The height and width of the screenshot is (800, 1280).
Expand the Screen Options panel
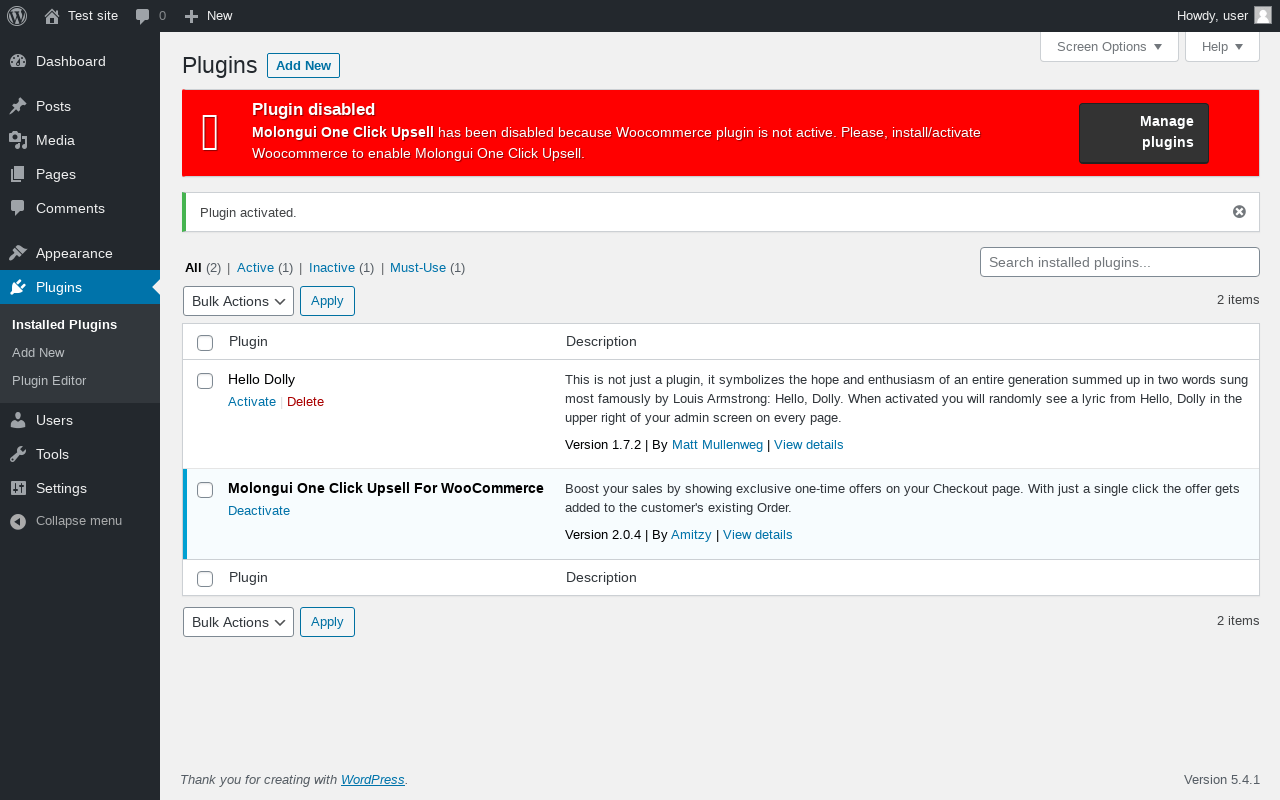(x=1109, y=46)
